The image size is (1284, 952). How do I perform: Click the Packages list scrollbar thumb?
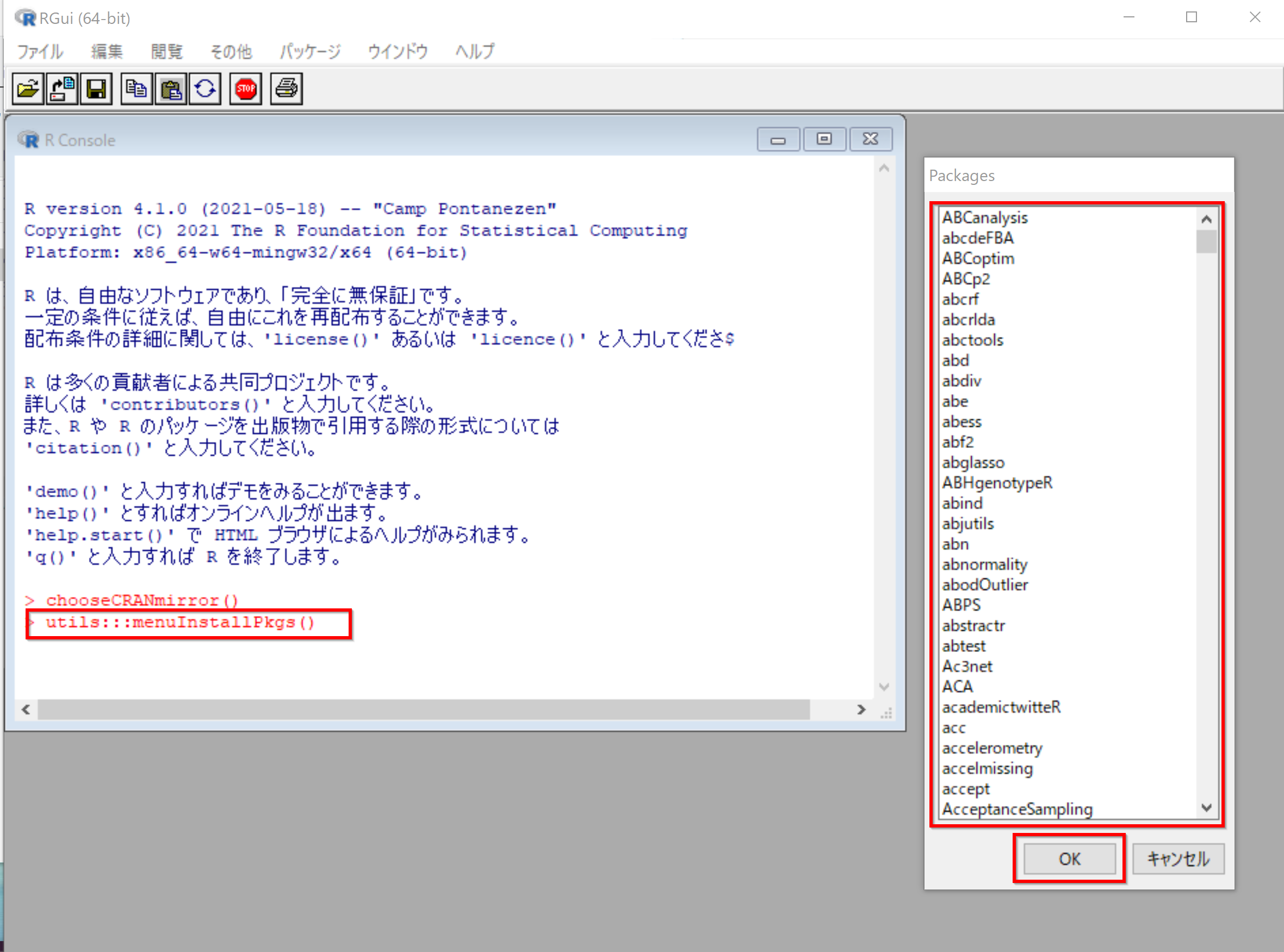tap(1206, 241)
